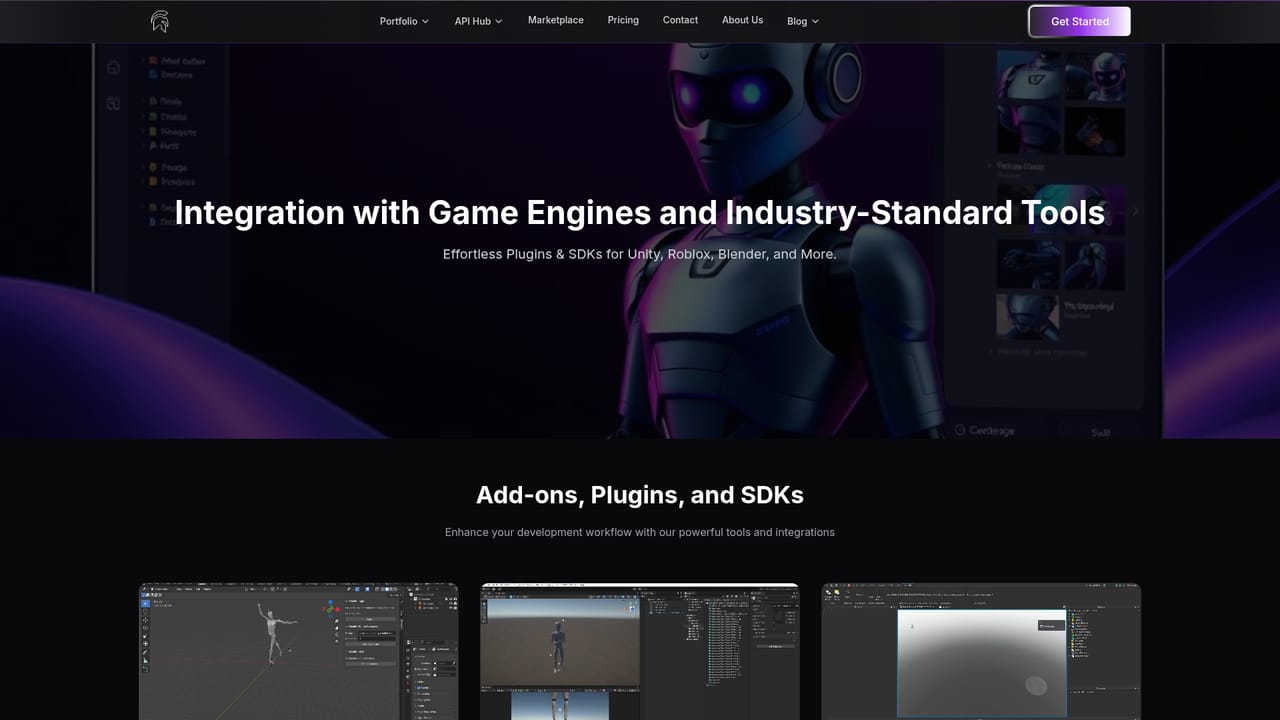Click the Get Started button
This screenshot has height=720, width=1280.
click(x=1080, y=21)
